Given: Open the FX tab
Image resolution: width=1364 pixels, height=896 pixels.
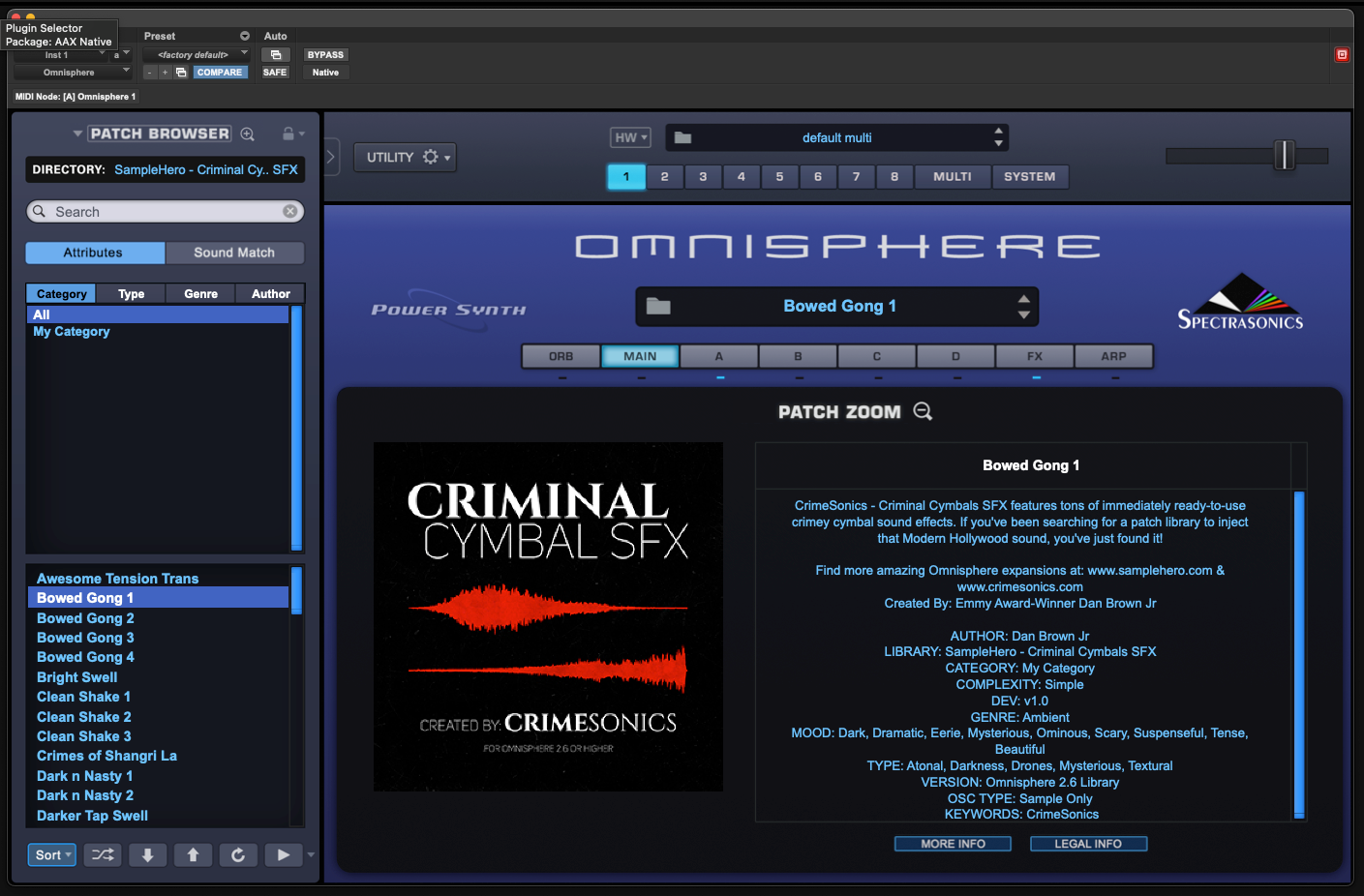Looking at the screenshot, I should point(1035,356).
